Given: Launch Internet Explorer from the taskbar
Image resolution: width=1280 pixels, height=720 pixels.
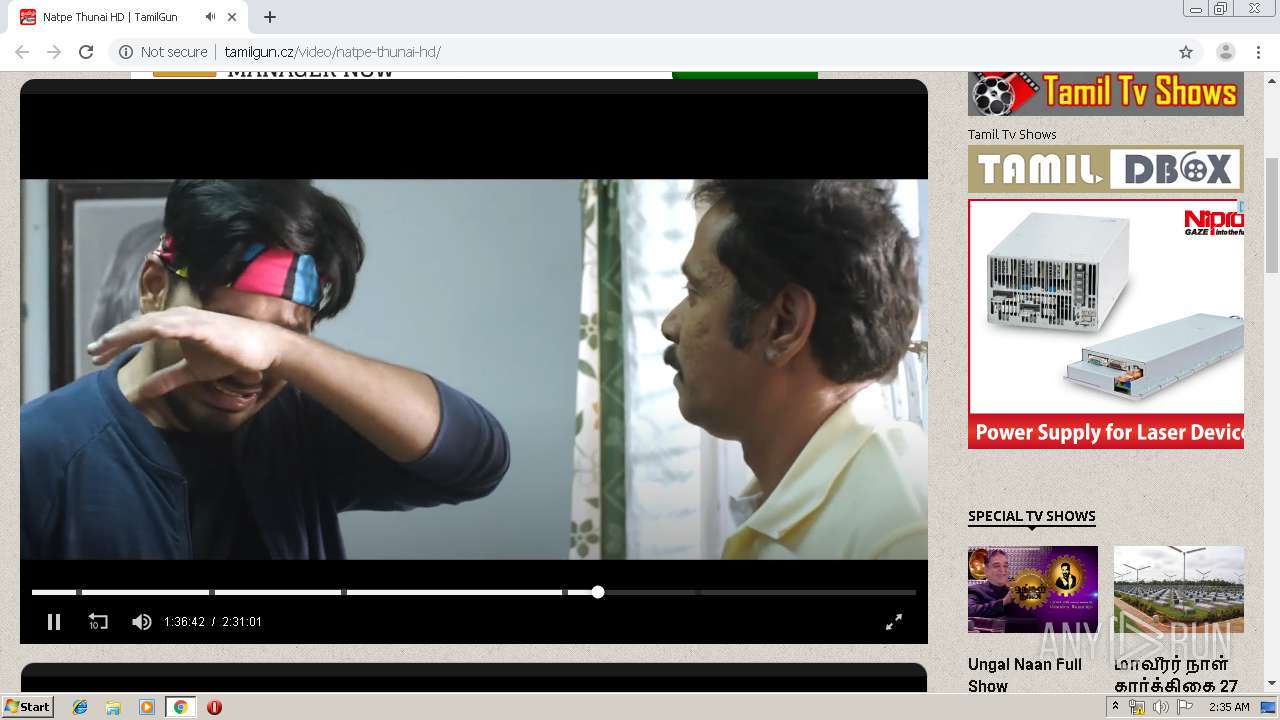Looking at the screenshot, I should [x=80, y=707].
